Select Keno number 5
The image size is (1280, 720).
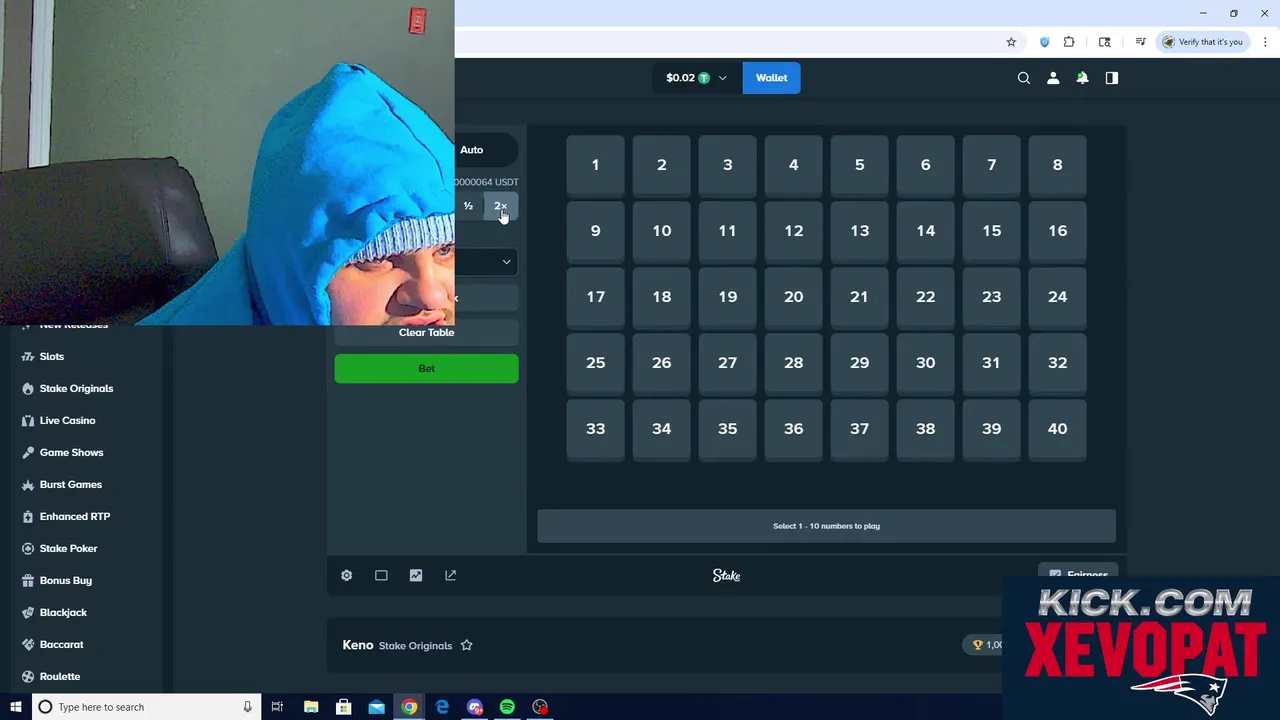pos(859,165)
